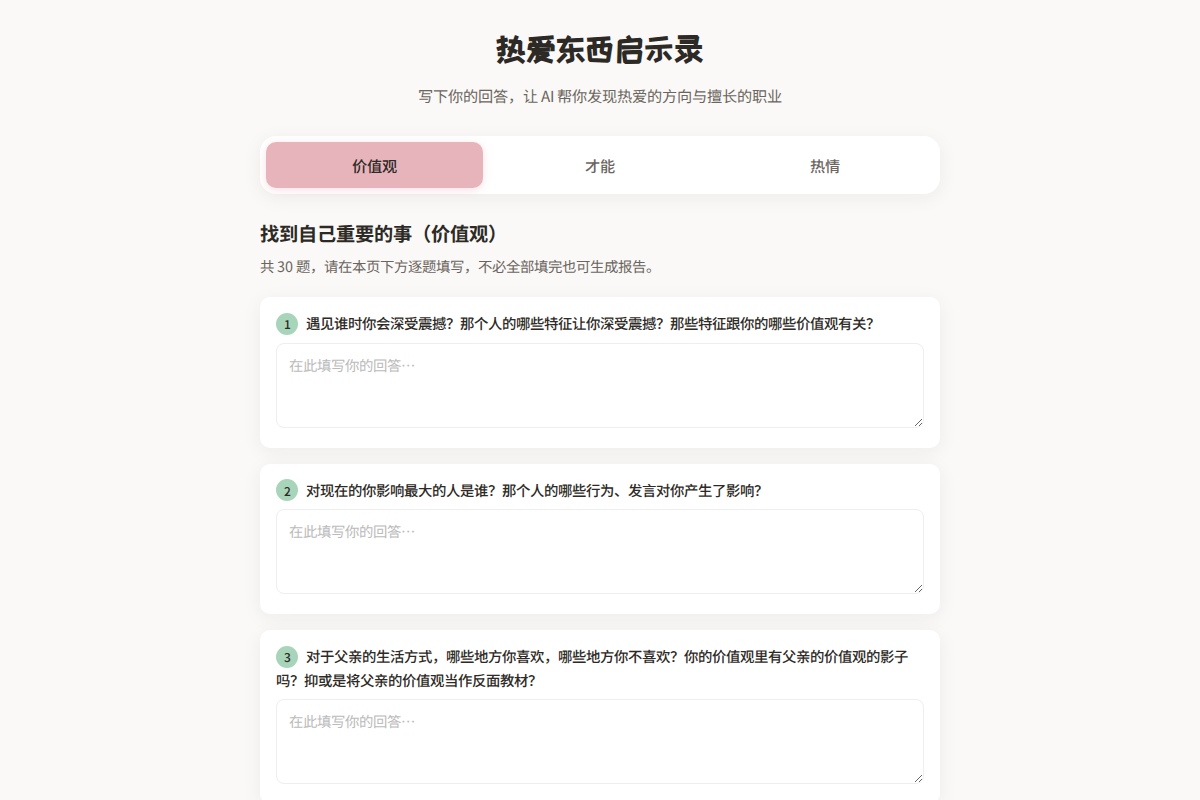Click the subtitle about AI discovering passions

coord(600,96)
